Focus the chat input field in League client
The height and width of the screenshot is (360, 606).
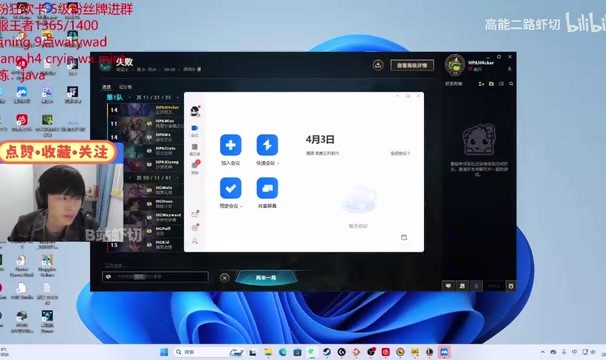pyautogui.click(x=155, y=277)
